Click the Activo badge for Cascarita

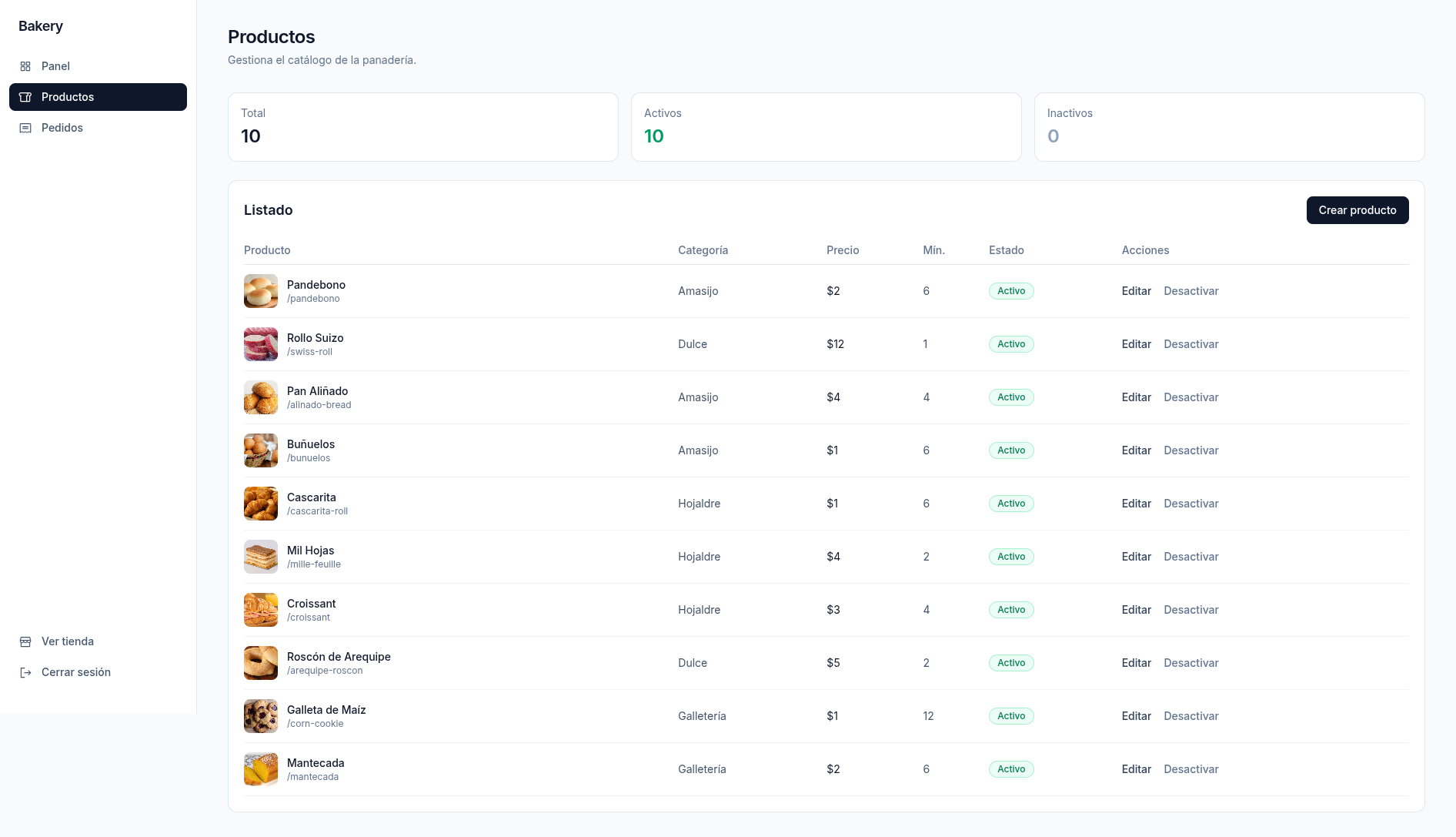(x=1011, y=504)
